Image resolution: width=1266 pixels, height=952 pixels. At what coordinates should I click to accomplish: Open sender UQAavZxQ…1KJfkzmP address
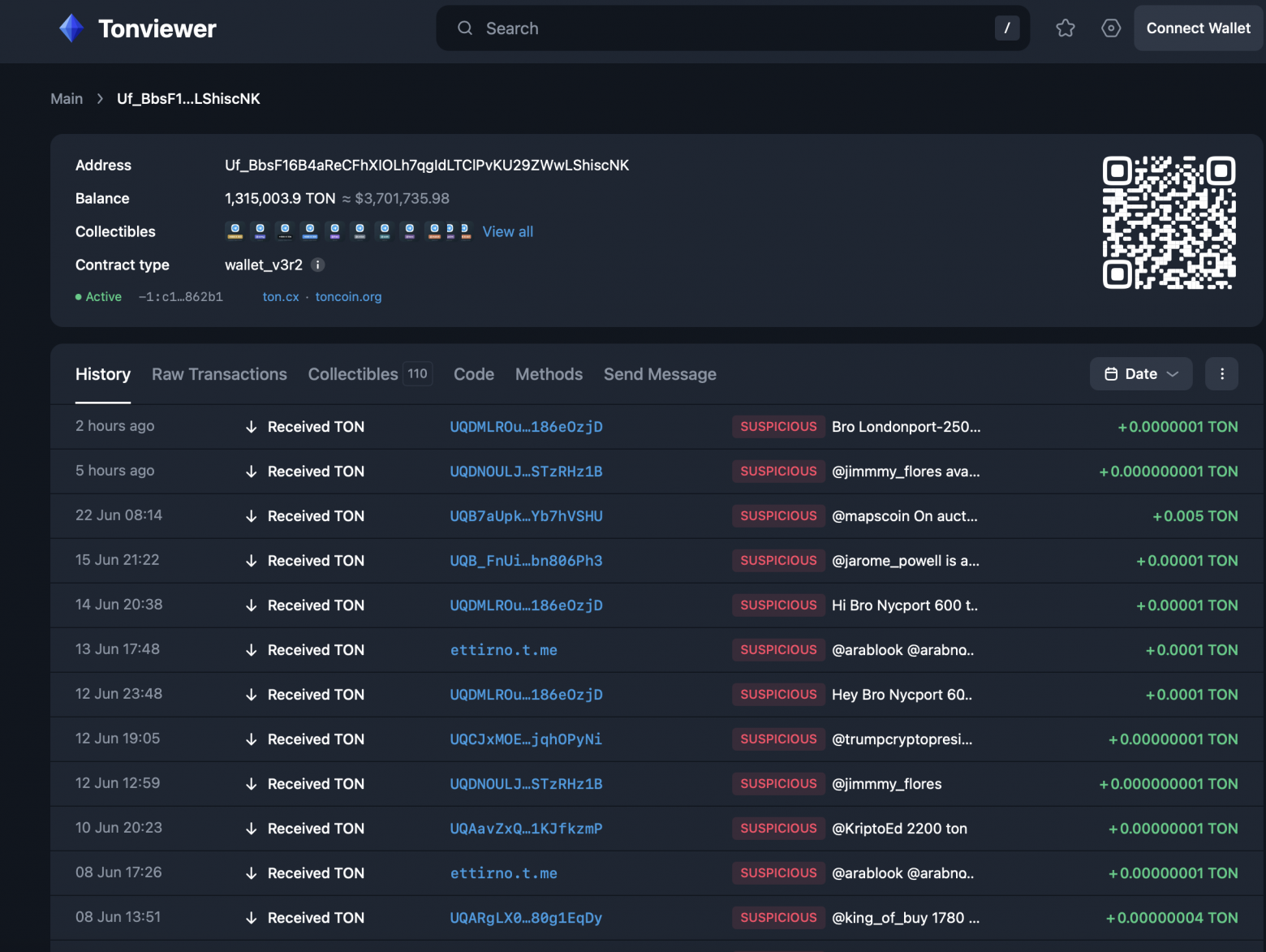pos(527,829)
